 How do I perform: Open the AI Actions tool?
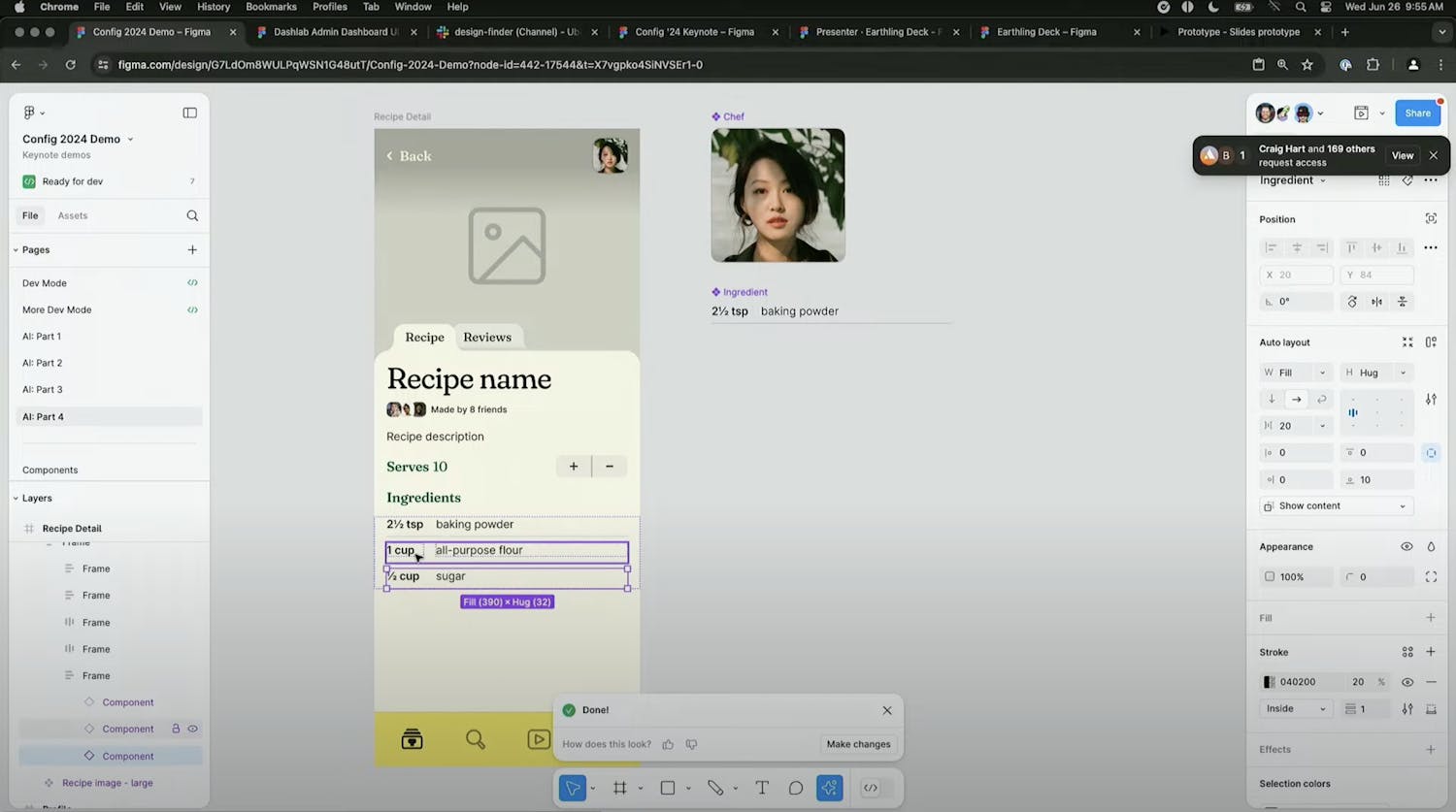coord(830,788)
